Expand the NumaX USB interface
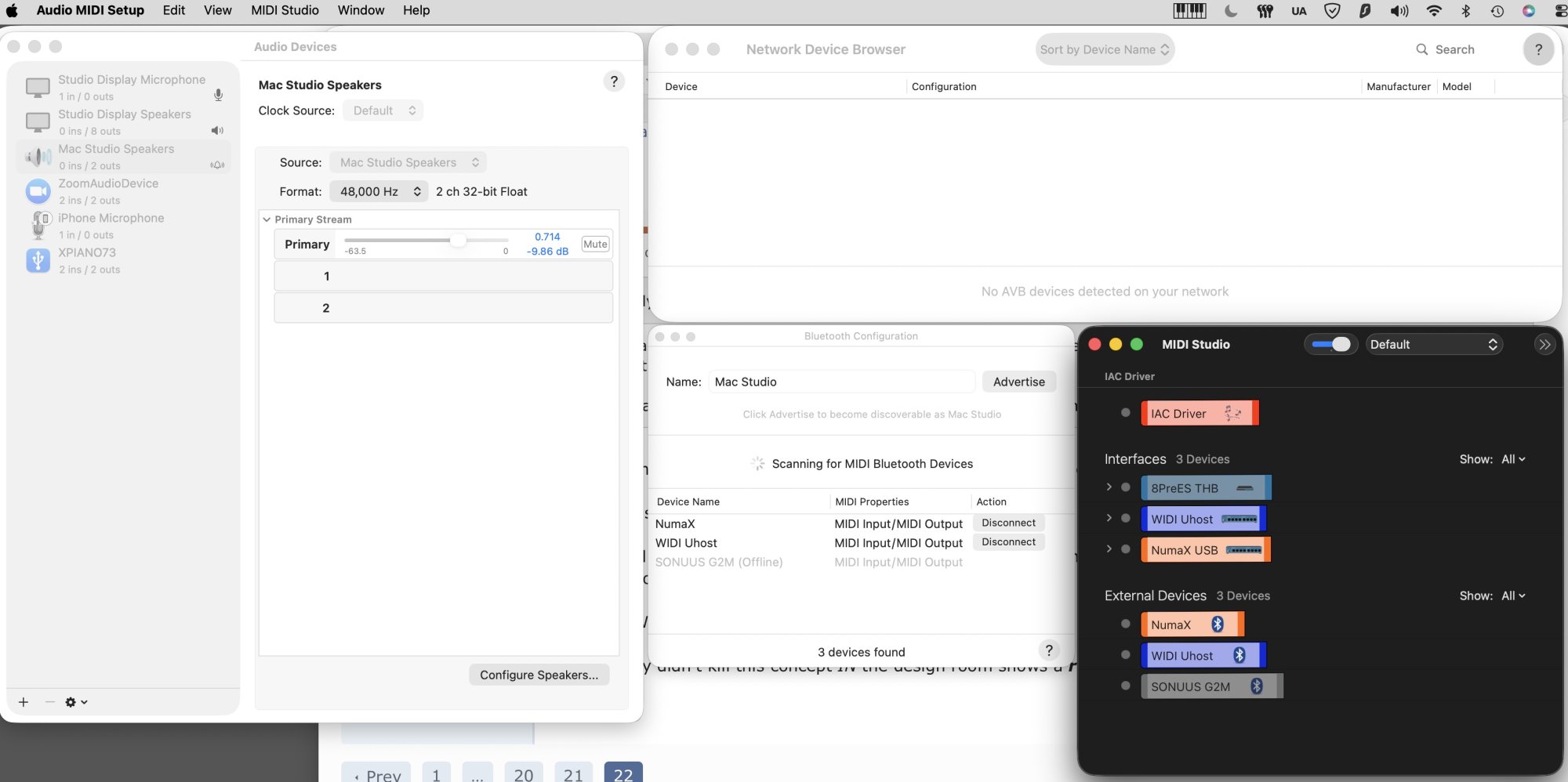 pyautogui.click(x=1109, y=549)
